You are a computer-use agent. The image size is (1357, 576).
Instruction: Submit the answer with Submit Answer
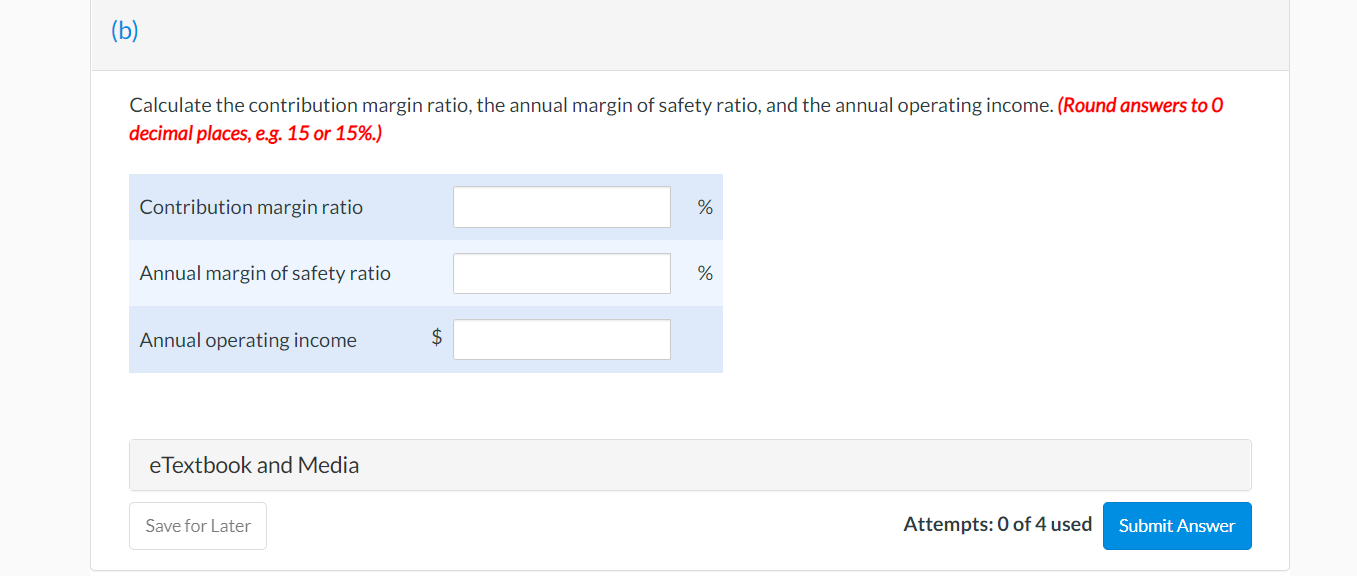1176,526
